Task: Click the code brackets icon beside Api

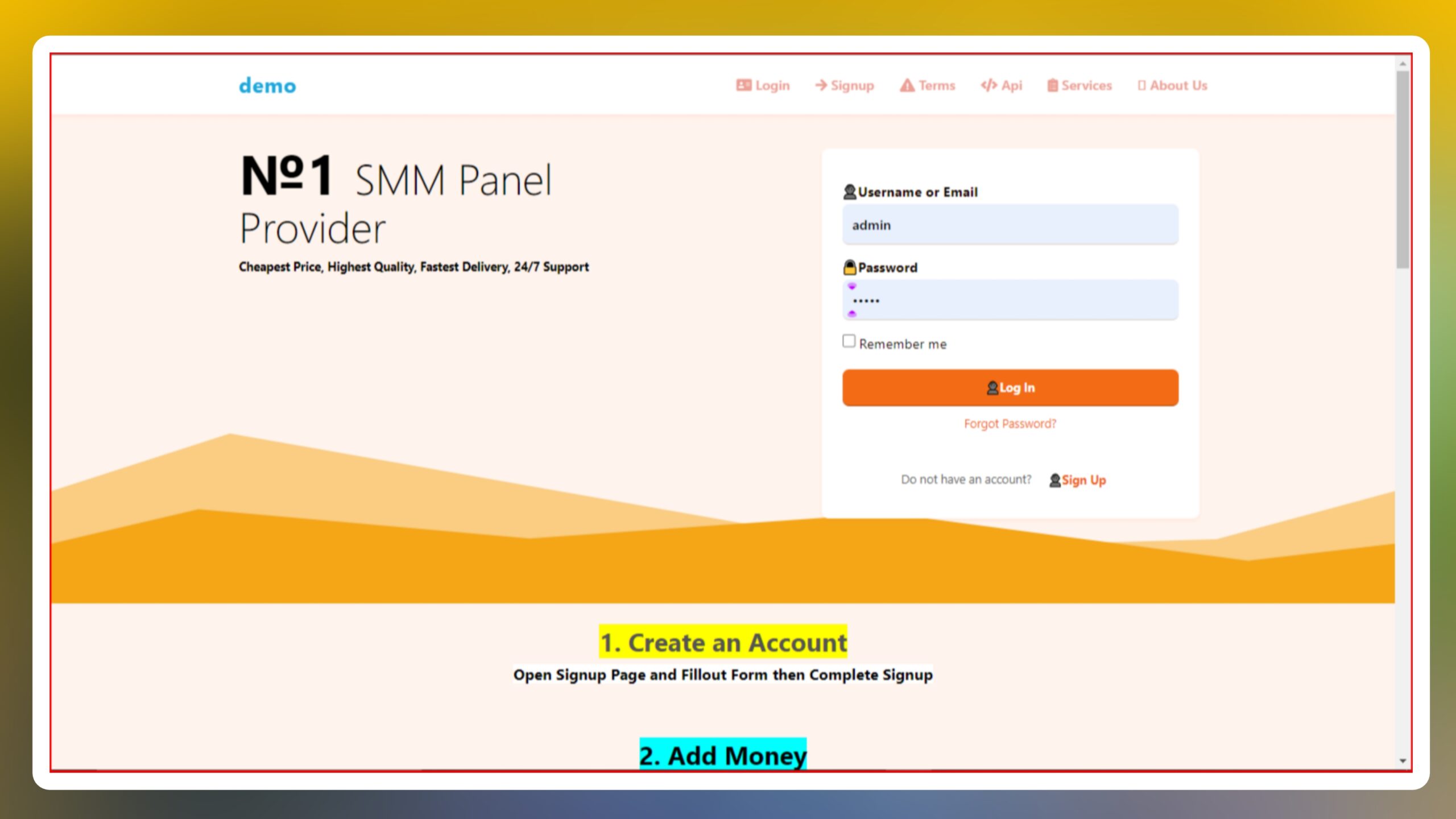Action: coord(988,85)
